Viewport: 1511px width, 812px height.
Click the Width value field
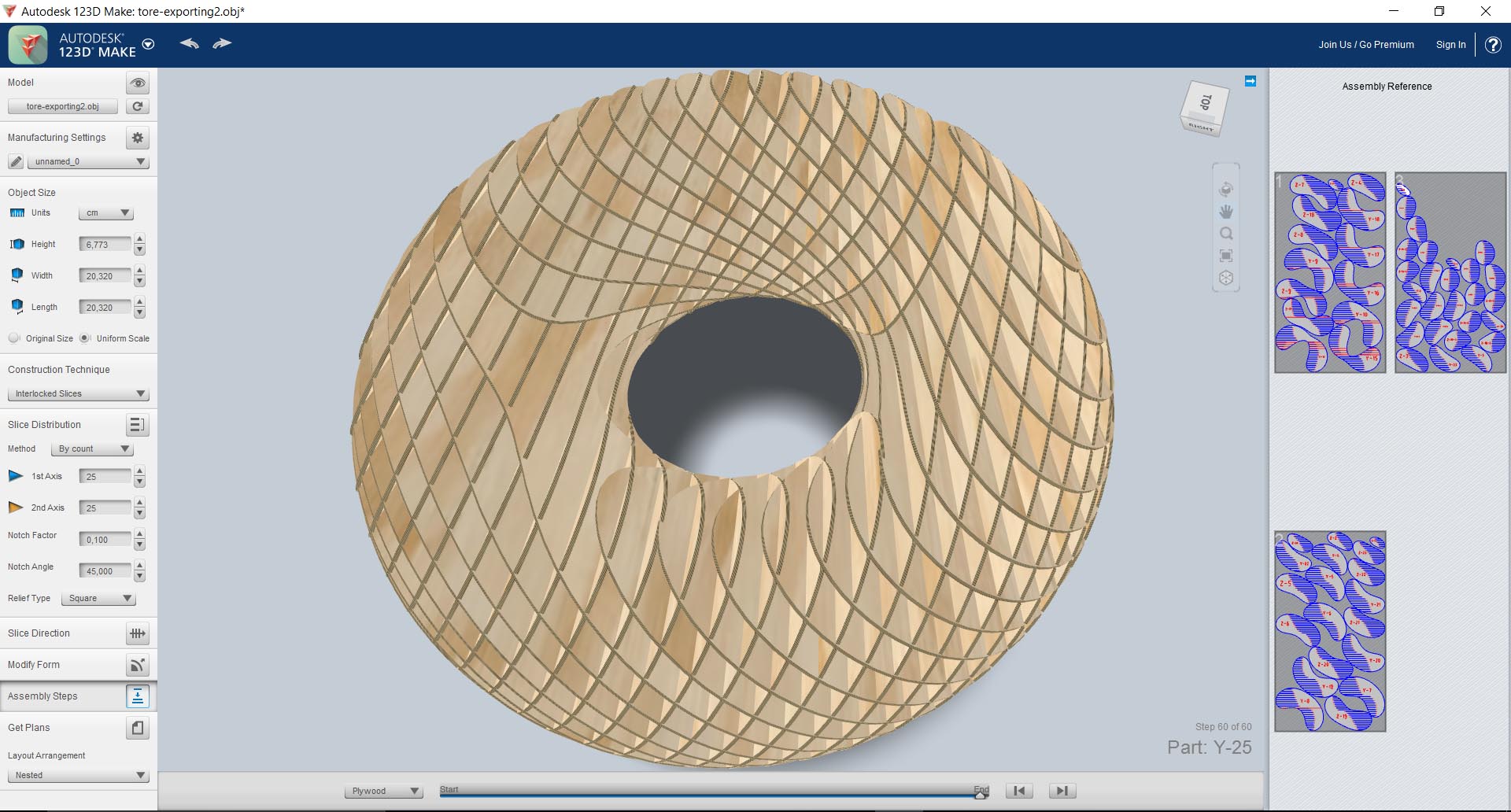tap(105, 276)
